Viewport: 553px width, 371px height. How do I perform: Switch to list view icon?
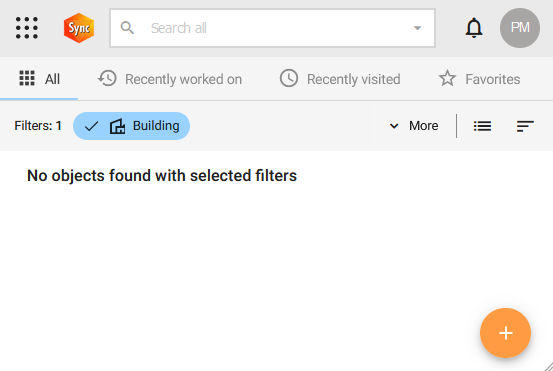click(482, 126)
